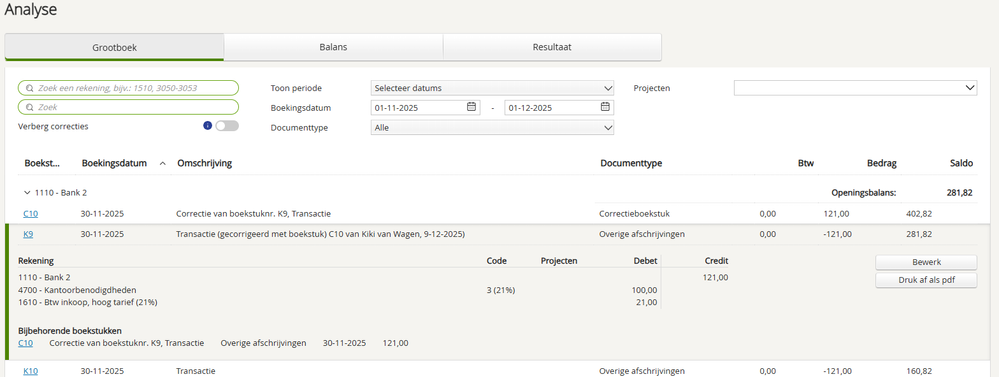Click the Druk af als pdf button
The height and width of the screenshot is (377, 999).
tap(926, 280)
